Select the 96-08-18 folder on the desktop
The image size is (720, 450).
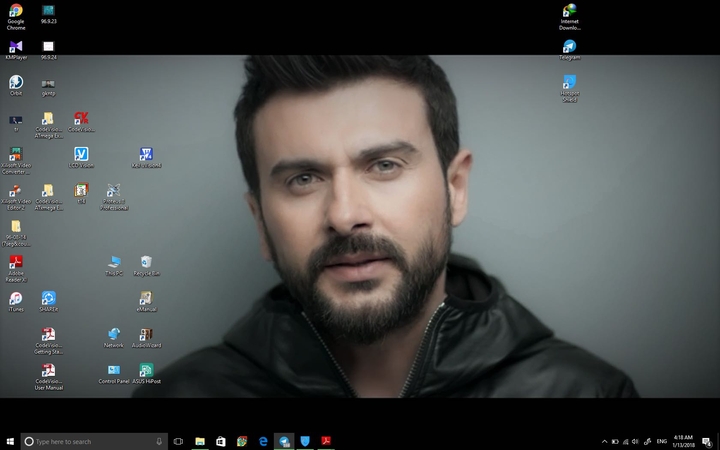coord(16,233)
